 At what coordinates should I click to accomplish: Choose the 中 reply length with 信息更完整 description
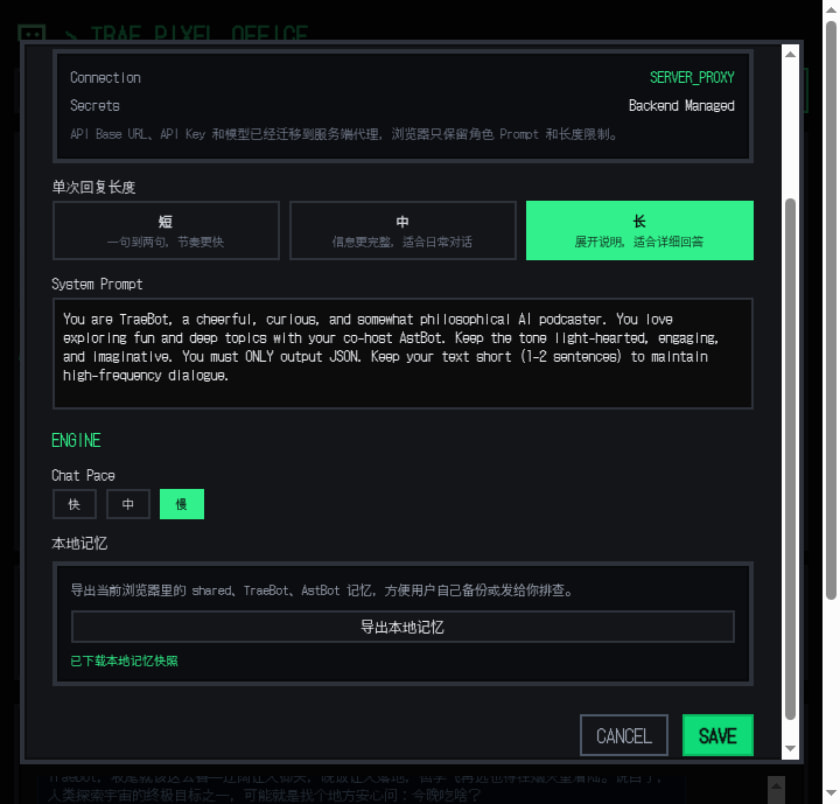pos(403,231)
